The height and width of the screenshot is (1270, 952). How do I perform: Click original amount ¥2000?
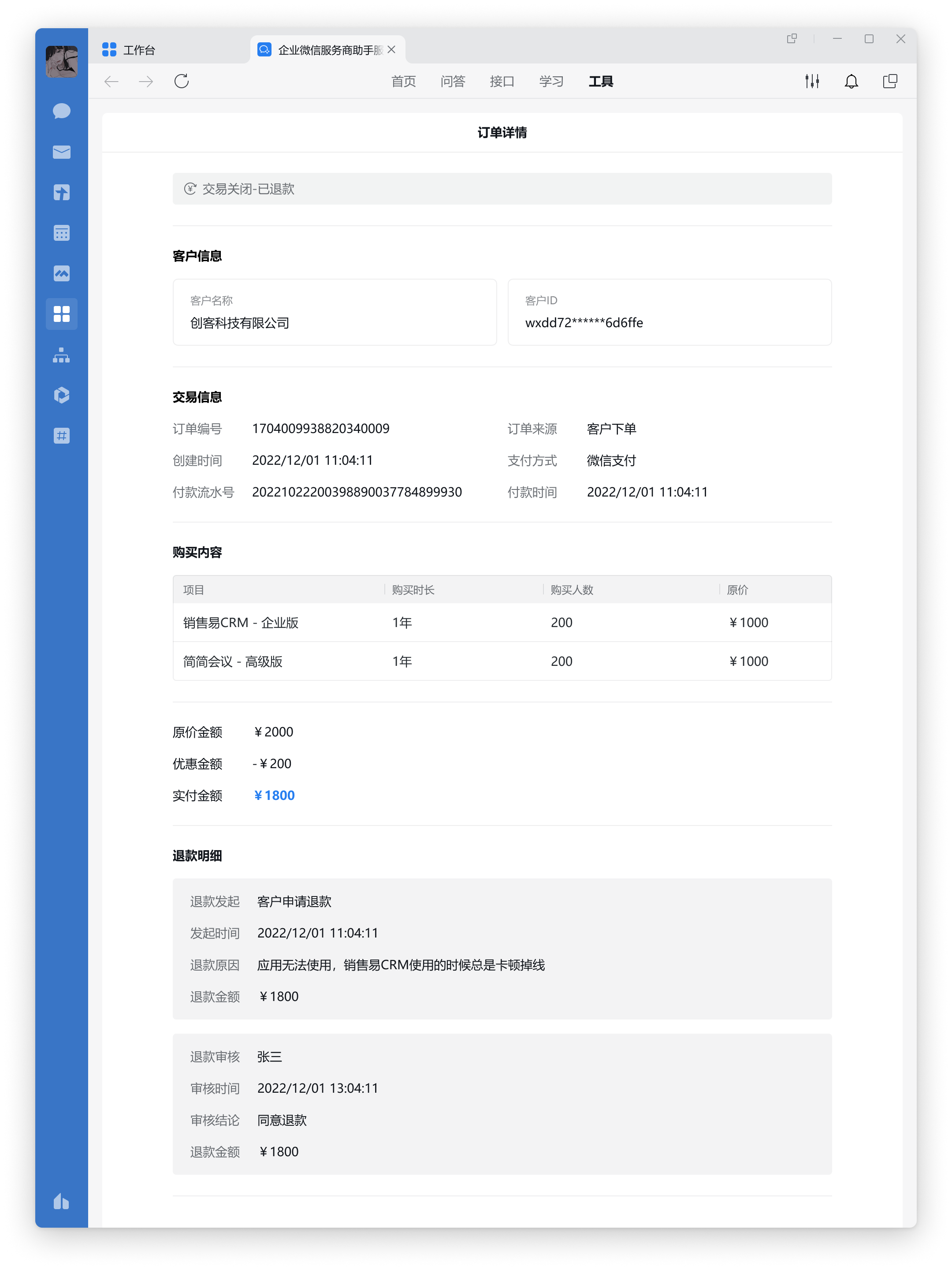point(273,732)
